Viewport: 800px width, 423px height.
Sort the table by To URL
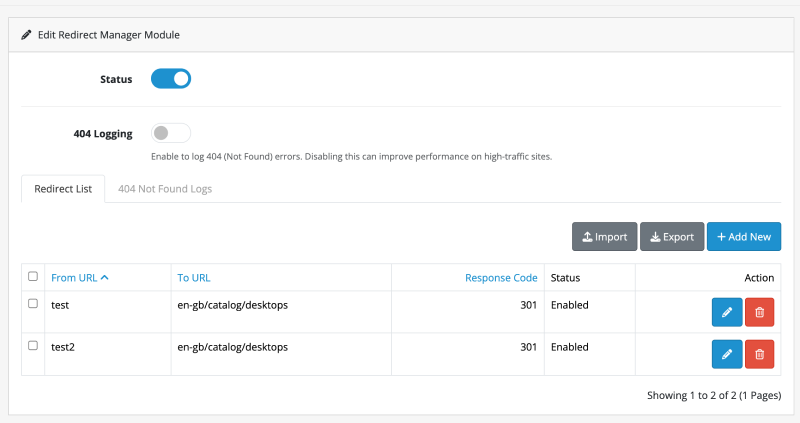(x=193, y=278)
